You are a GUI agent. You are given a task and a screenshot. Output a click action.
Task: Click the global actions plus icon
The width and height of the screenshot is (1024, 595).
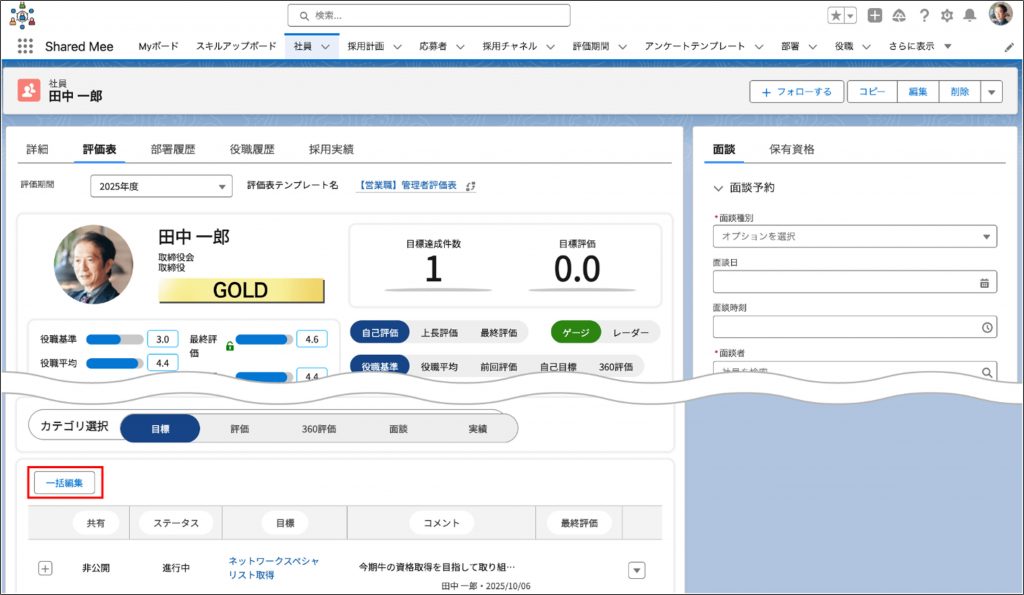click(875, 15)
